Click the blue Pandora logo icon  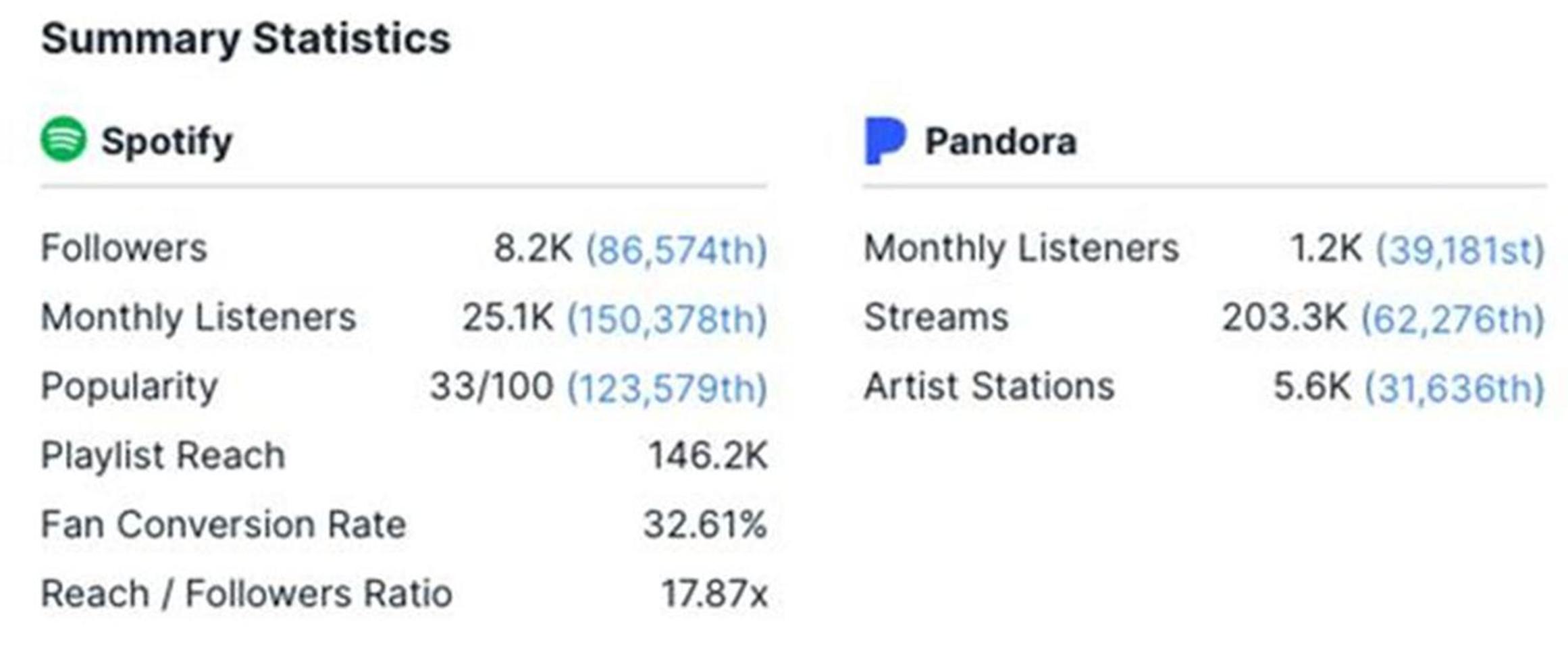884,140
